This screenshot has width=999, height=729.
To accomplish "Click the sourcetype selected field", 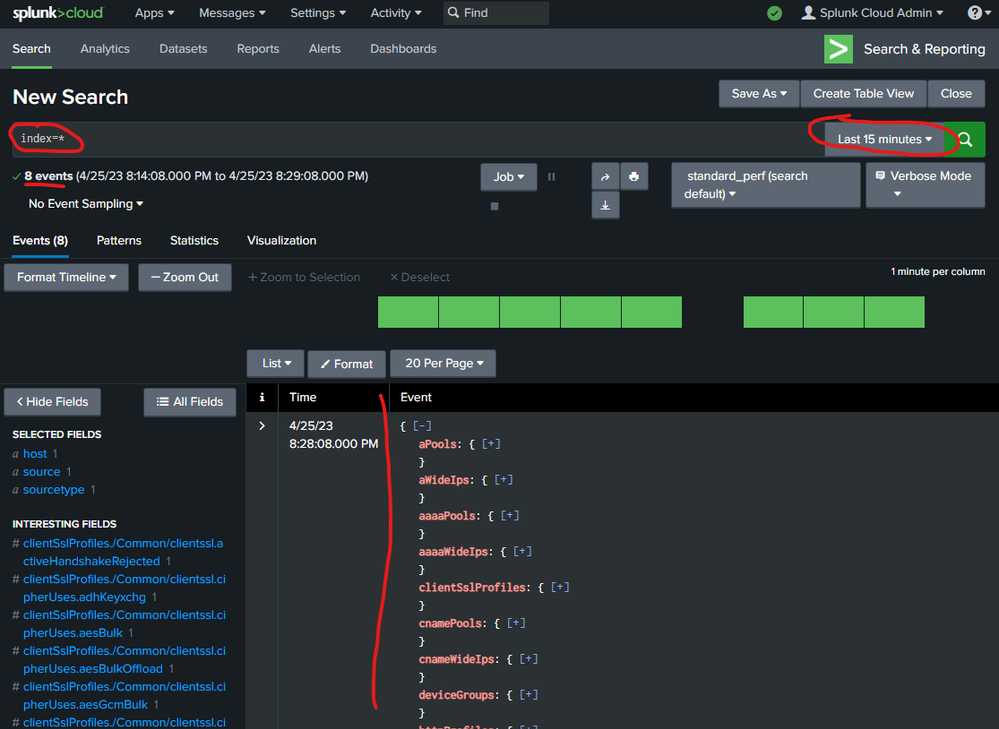I will (54, 489).
